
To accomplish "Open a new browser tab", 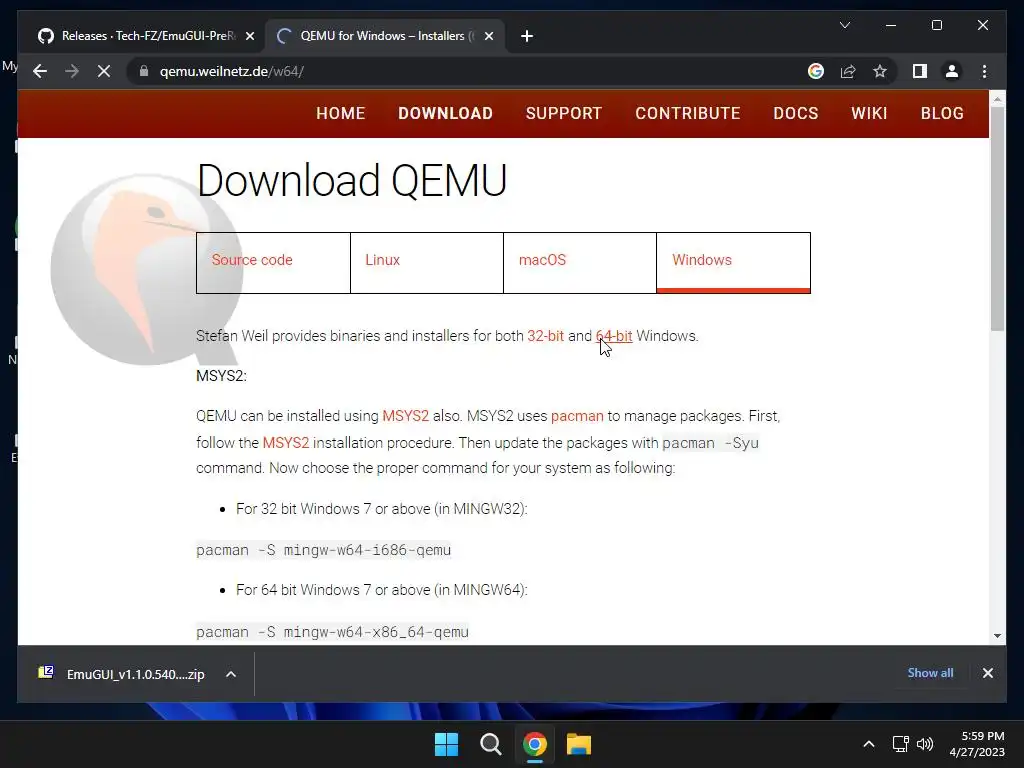I will 527,36.
